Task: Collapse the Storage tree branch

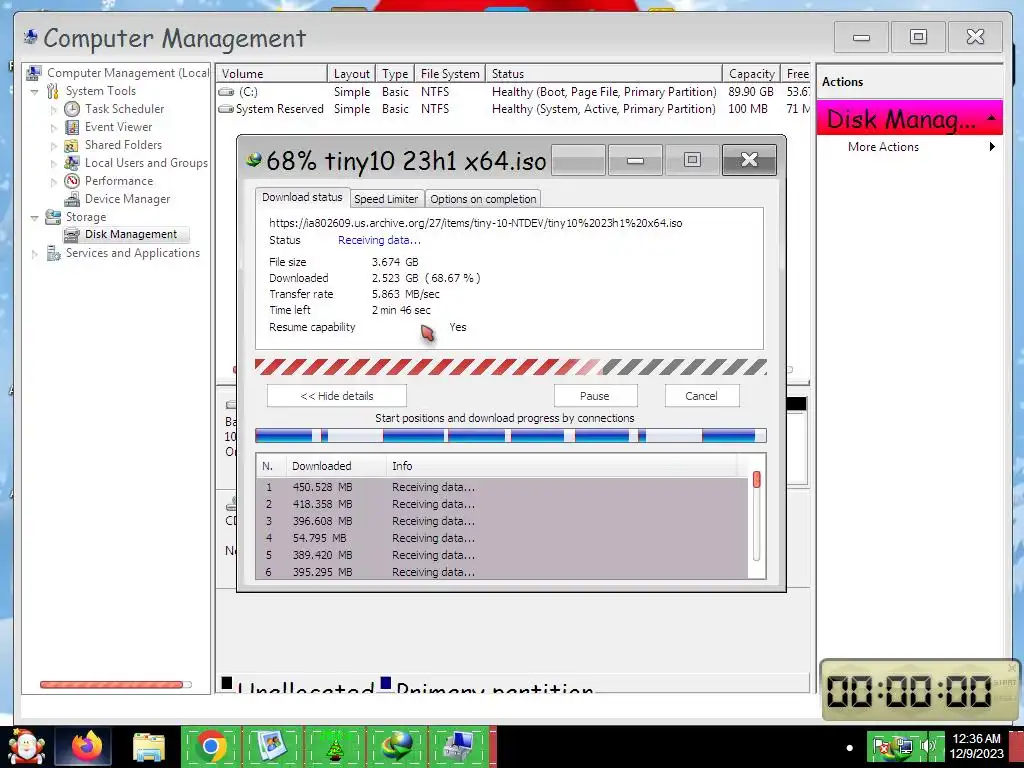Action: (35, 217)
